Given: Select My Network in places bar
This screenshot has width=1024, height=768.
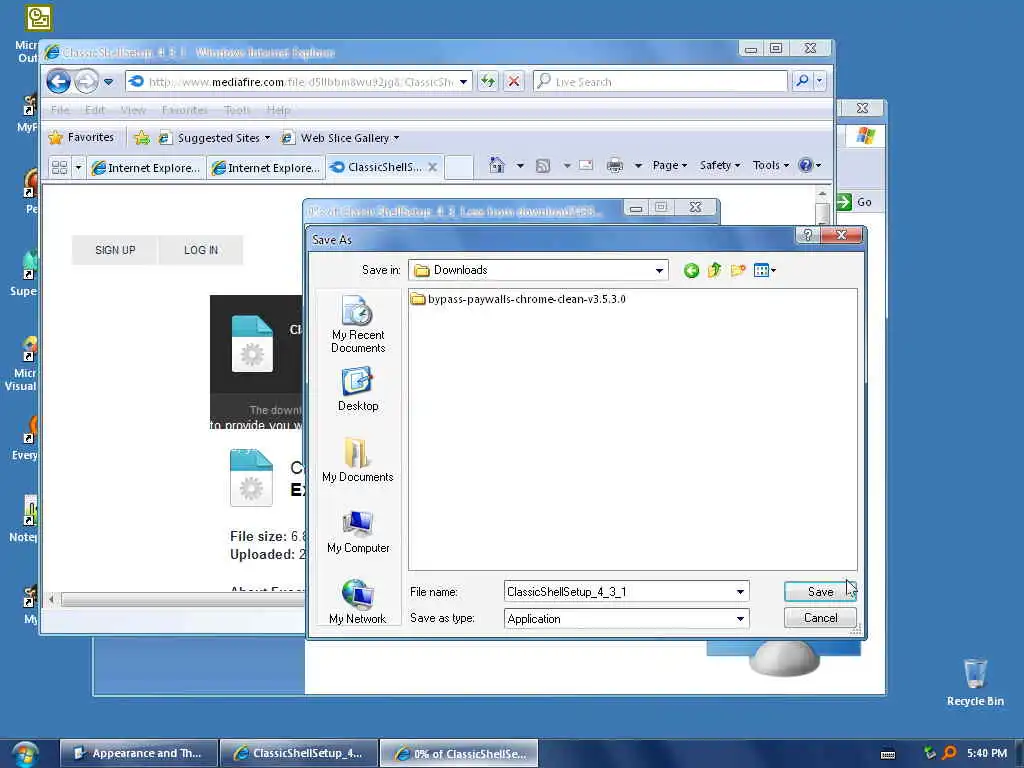Looking at the screenshot, I should (358, 602).
